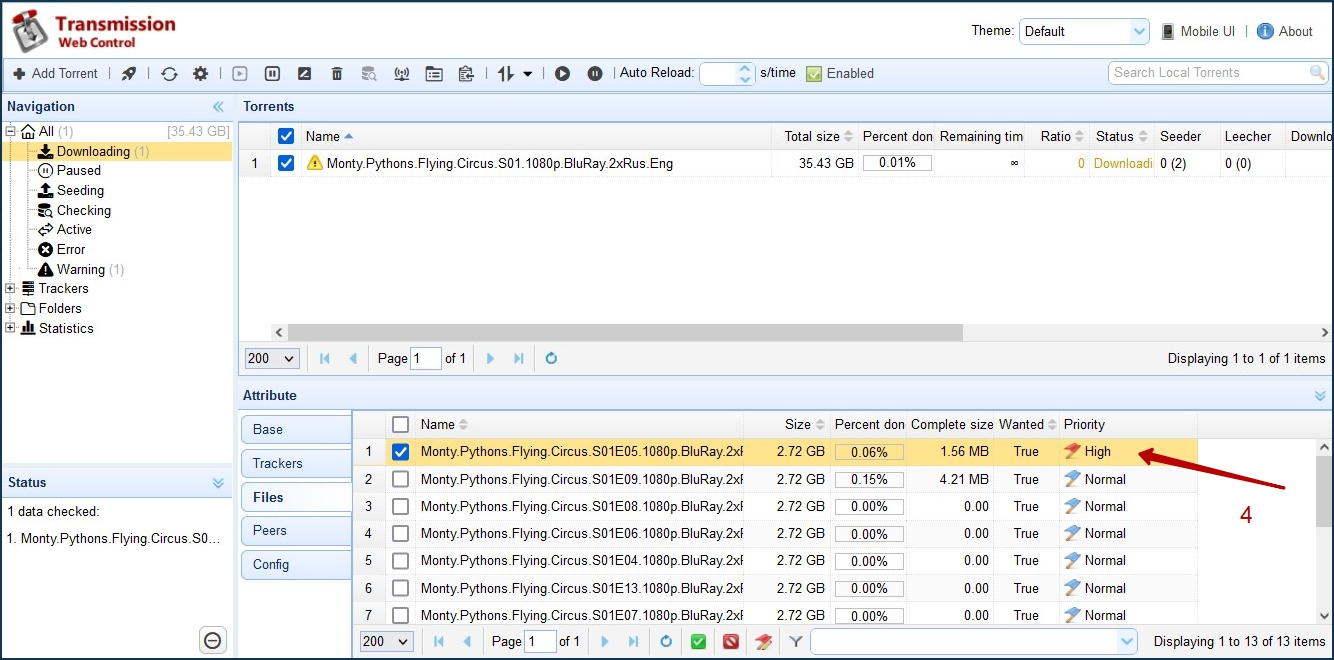Open the torrents page size 200 dropdown
Screen dimensions: 1334x660
pos(272,358)
